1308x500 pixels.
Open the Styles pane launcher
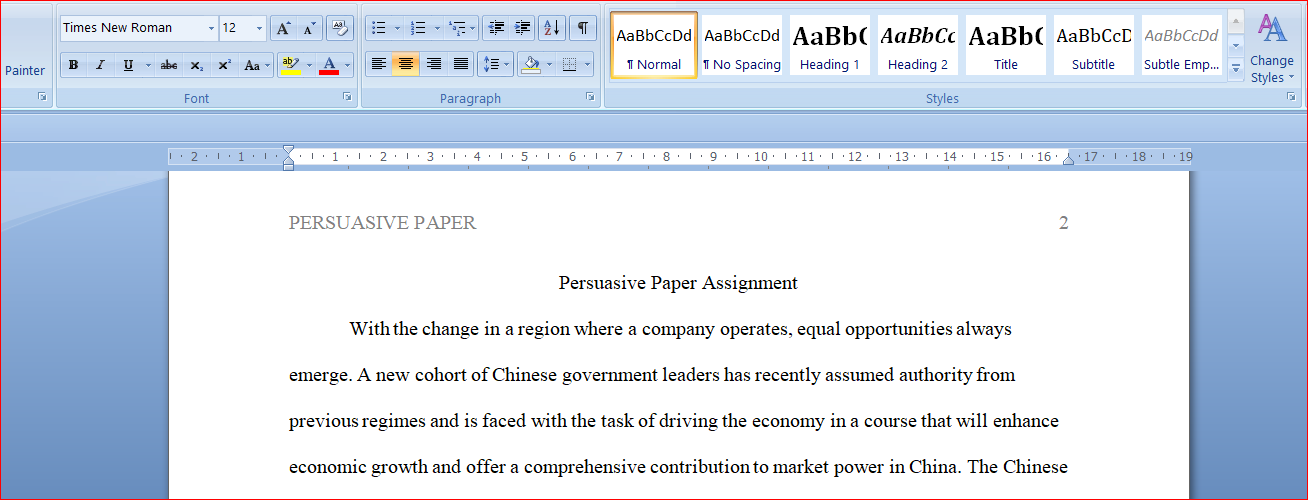1291,97
